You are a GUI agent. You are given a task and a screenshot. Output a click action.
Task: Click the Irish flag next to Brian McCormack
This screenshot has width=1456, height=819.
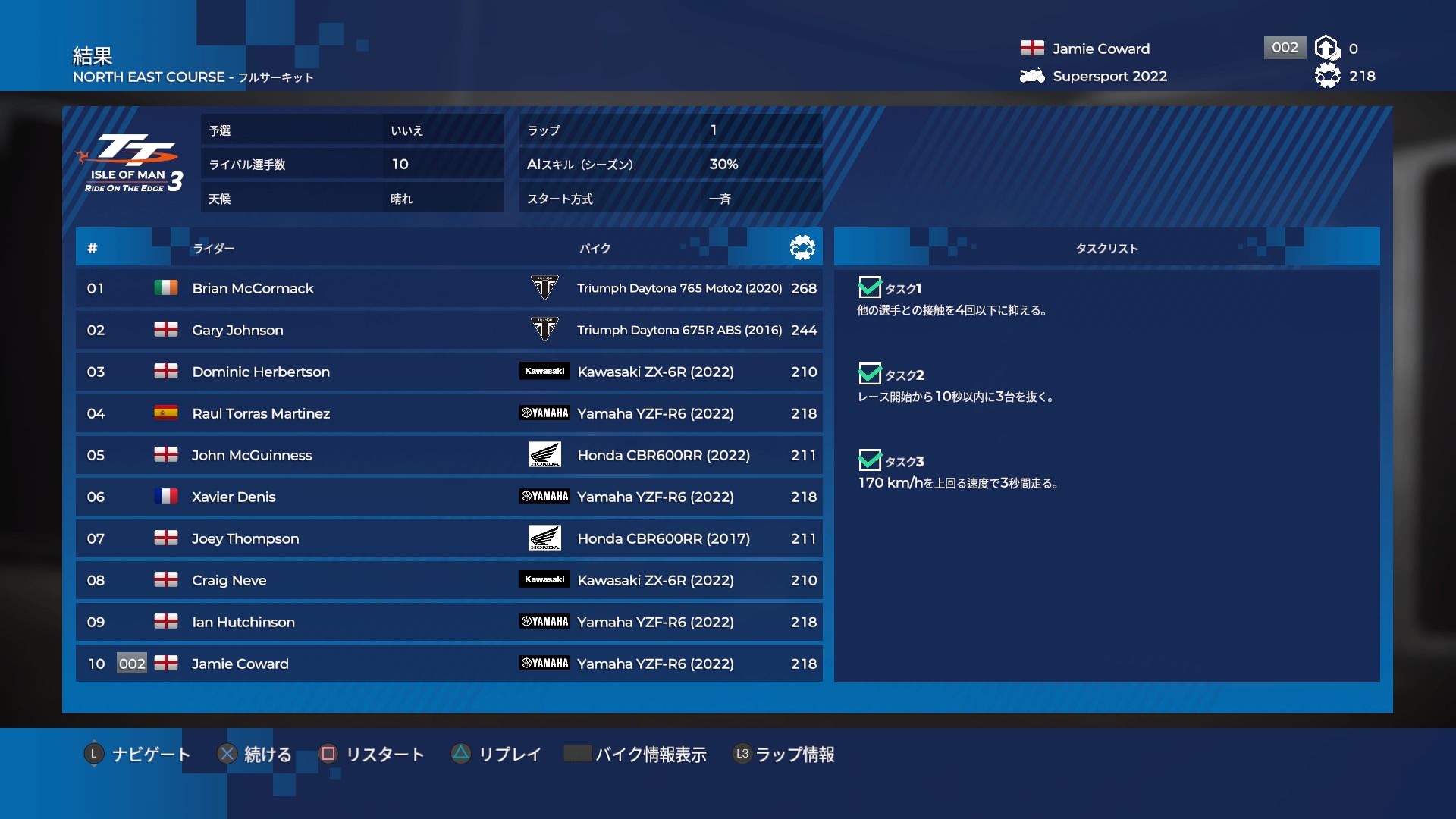(165, 288)
